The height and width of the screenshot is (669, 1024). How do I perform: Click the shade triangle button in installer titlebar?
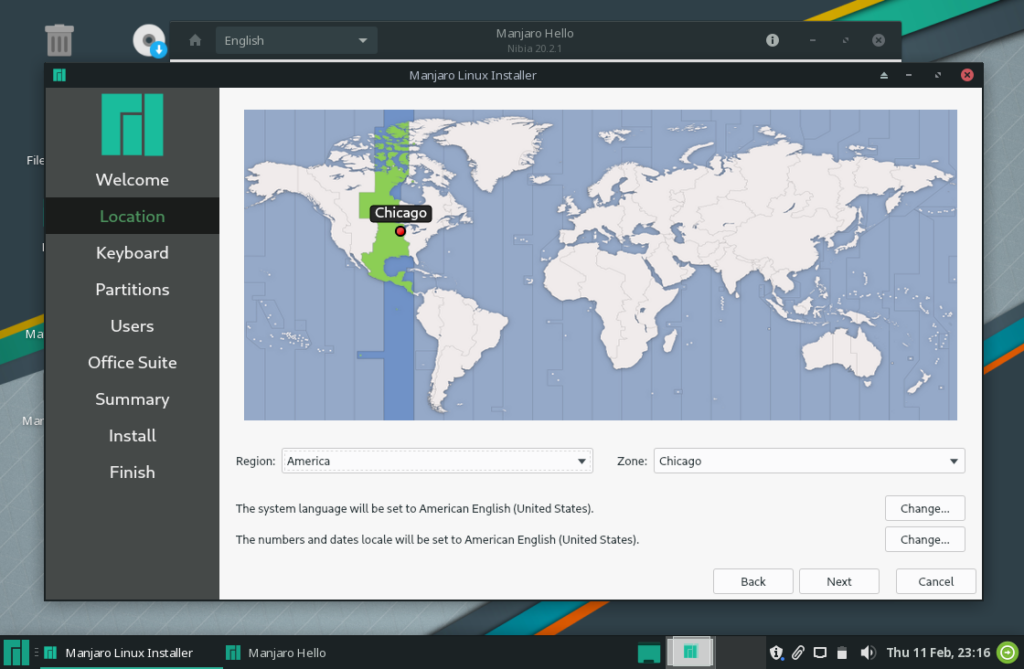(884, 75)
